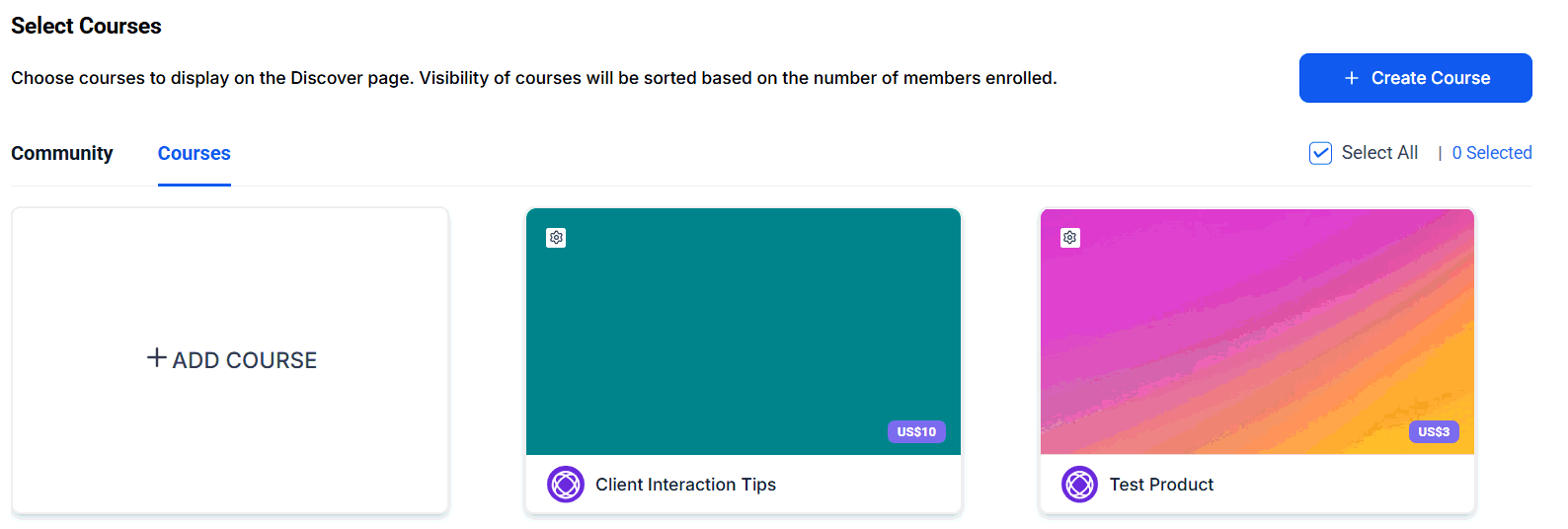Click the US$10 price badge
This screenshot has width=1568, height=529.
tap(916, 432)
